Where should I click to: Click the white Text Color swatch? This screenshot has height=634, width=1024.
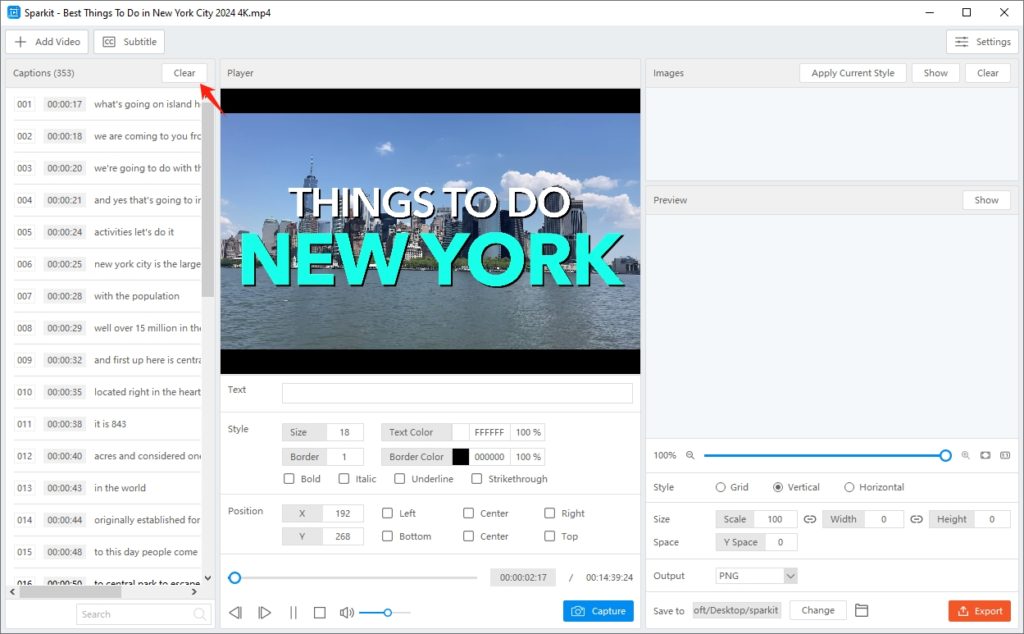[x=460, y=432]
